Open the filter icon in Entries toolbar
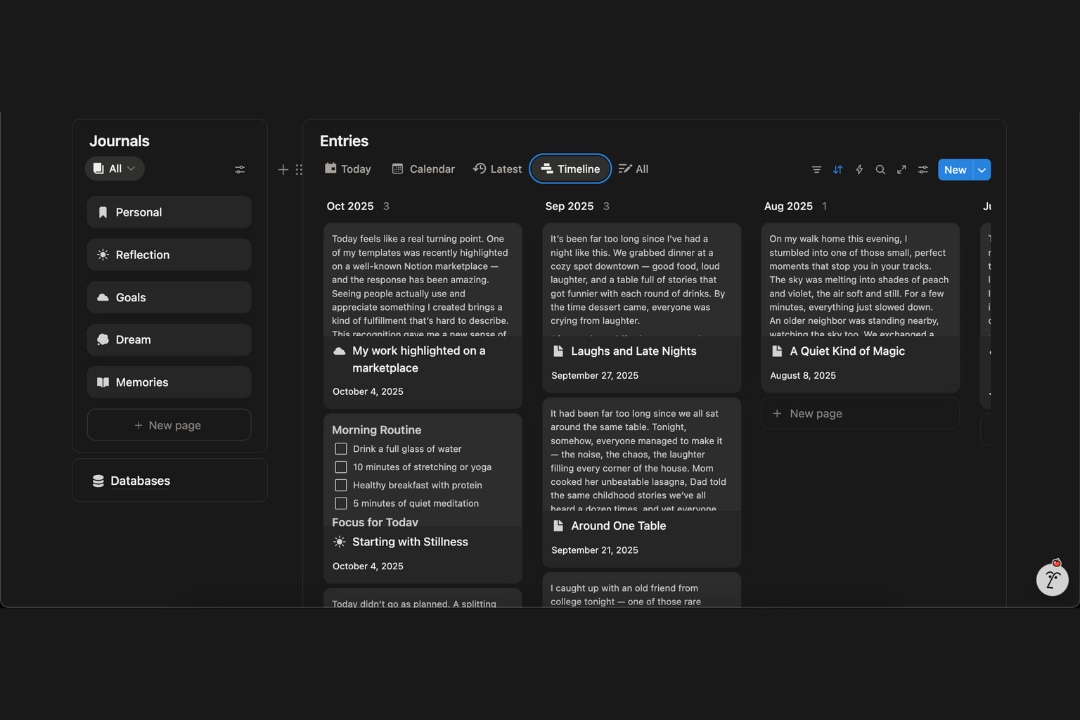This screenshot has height=720, width=1080. pyautogui.click(x=816, y=170)
